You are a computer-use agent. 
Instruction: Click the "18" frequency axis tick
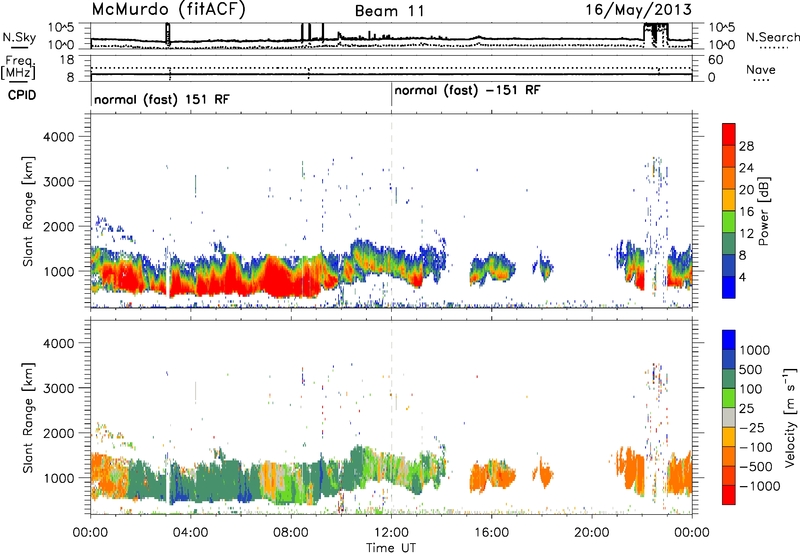tap(67, 60)
